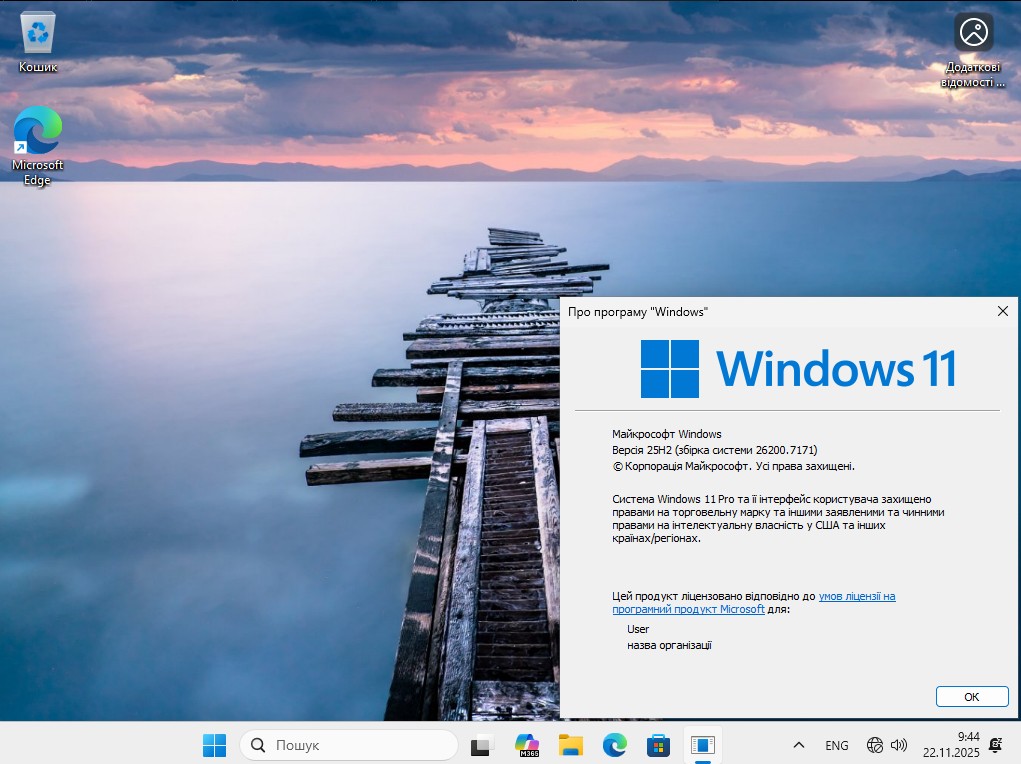1021x764 pixels.
Task: Open Task View from the taskbar
Action: (483, 745)
